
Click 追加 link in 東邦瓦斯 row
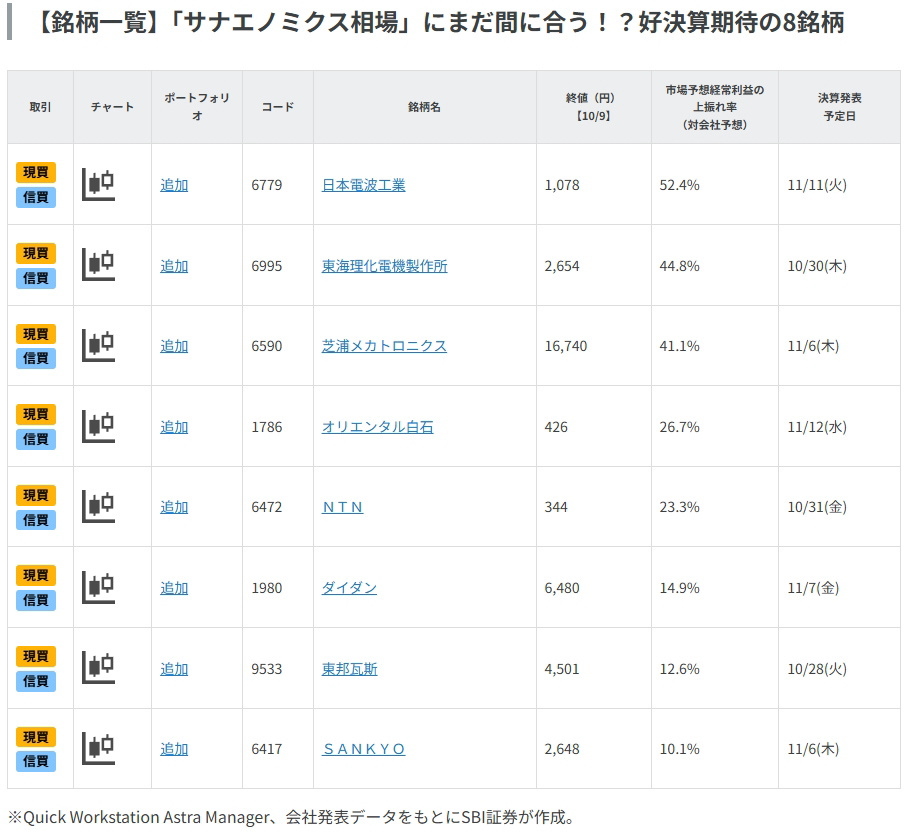(x=174, y=669)
